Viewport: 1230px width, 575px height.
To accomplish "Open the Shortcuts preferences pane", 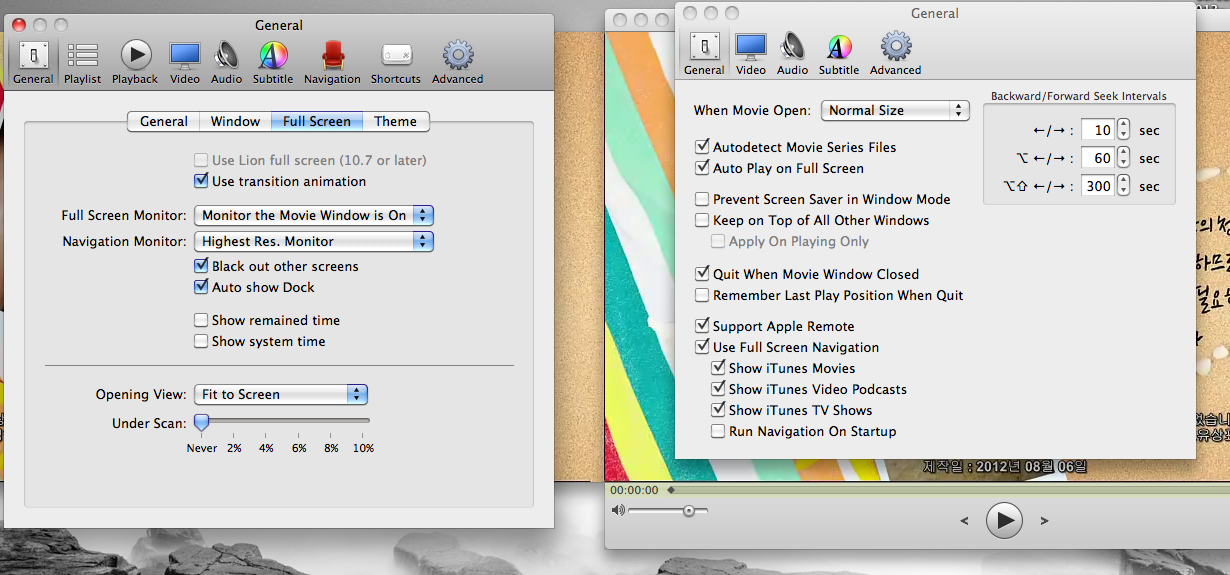I will [x=396, y=61].
